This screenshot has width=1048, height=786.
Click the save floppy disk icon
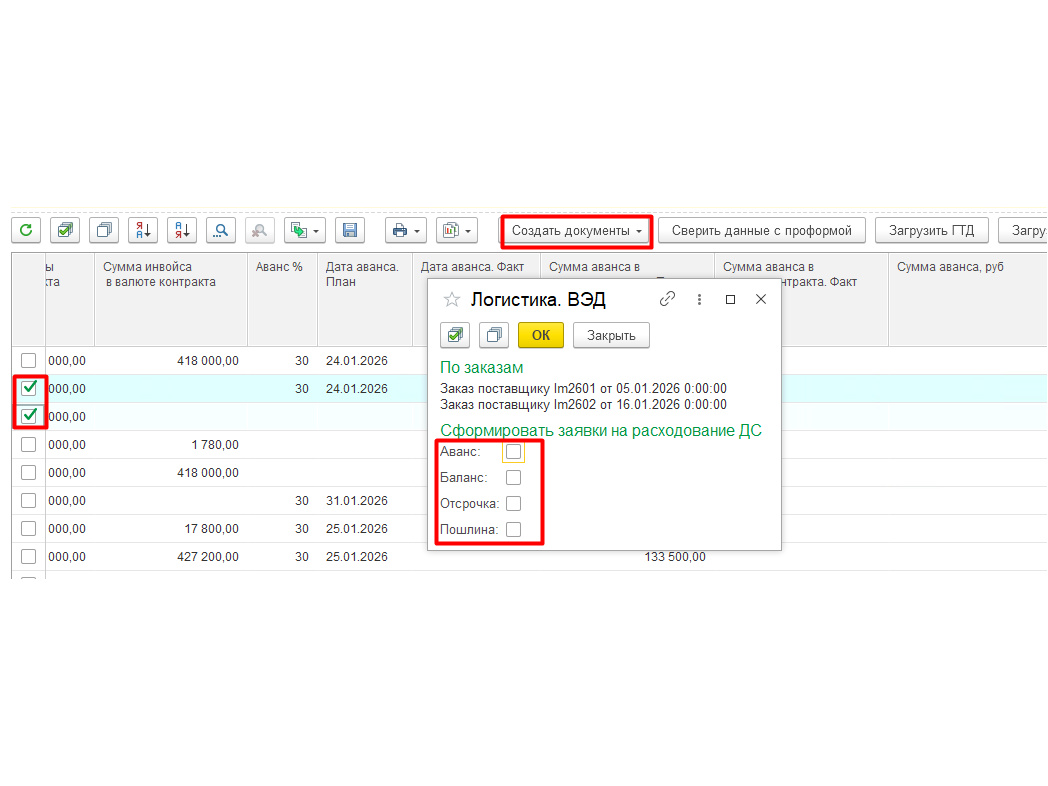[350, 231]
